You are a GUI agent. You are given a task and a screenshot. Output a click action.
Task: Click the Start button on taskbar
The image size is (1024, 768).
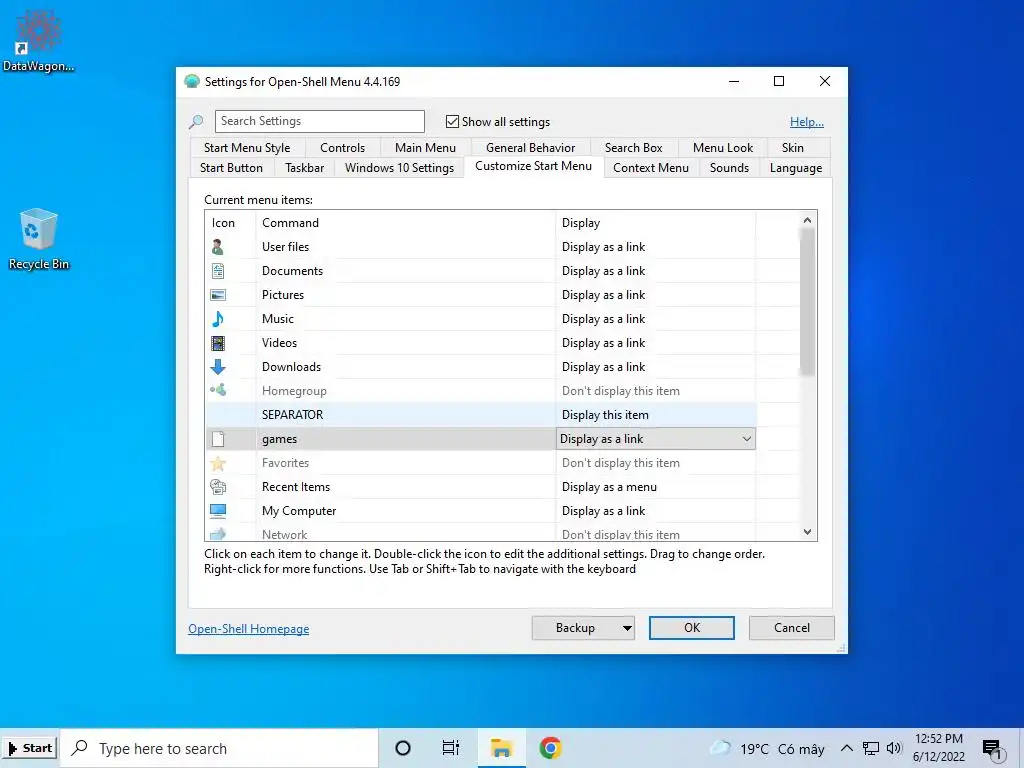[29, 748]
